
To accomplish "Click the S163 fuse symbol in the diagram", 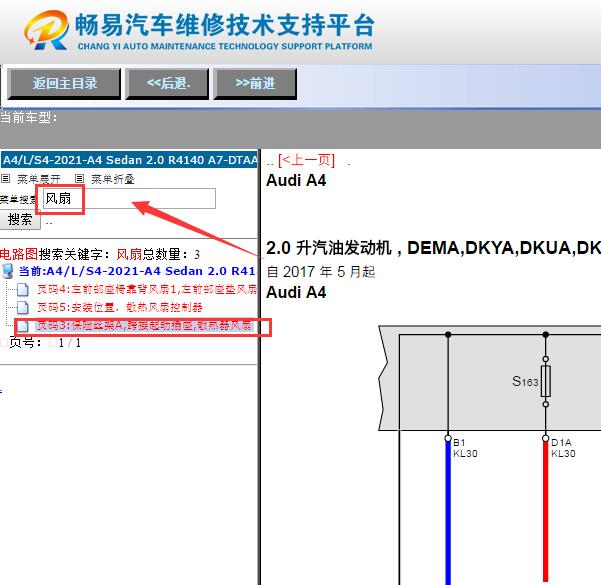I will pyautogui.click(x=545, y=381).
